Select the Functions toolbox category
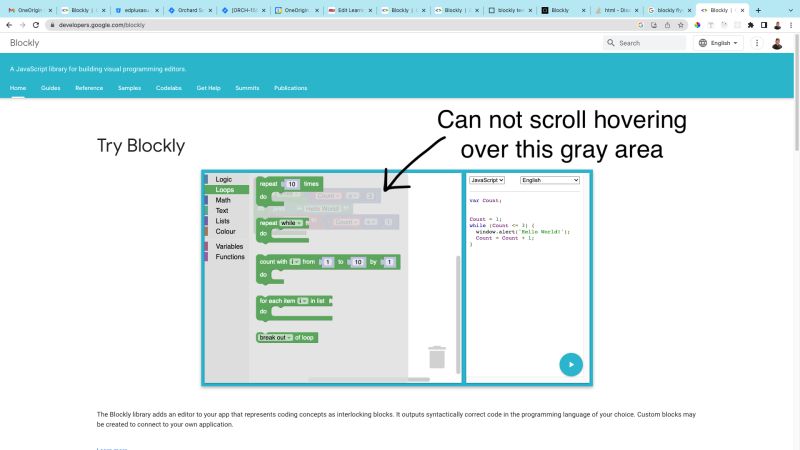 click(x=227, y=257)
